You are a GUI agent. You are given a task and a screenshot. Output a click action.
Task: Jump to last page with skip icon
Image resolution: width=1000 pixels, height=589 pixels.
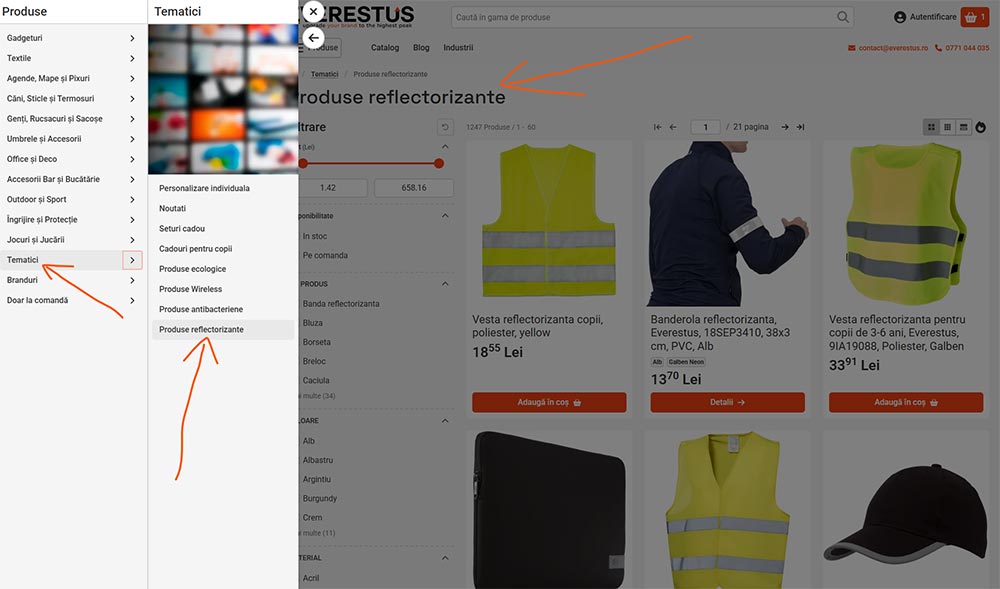800,127
